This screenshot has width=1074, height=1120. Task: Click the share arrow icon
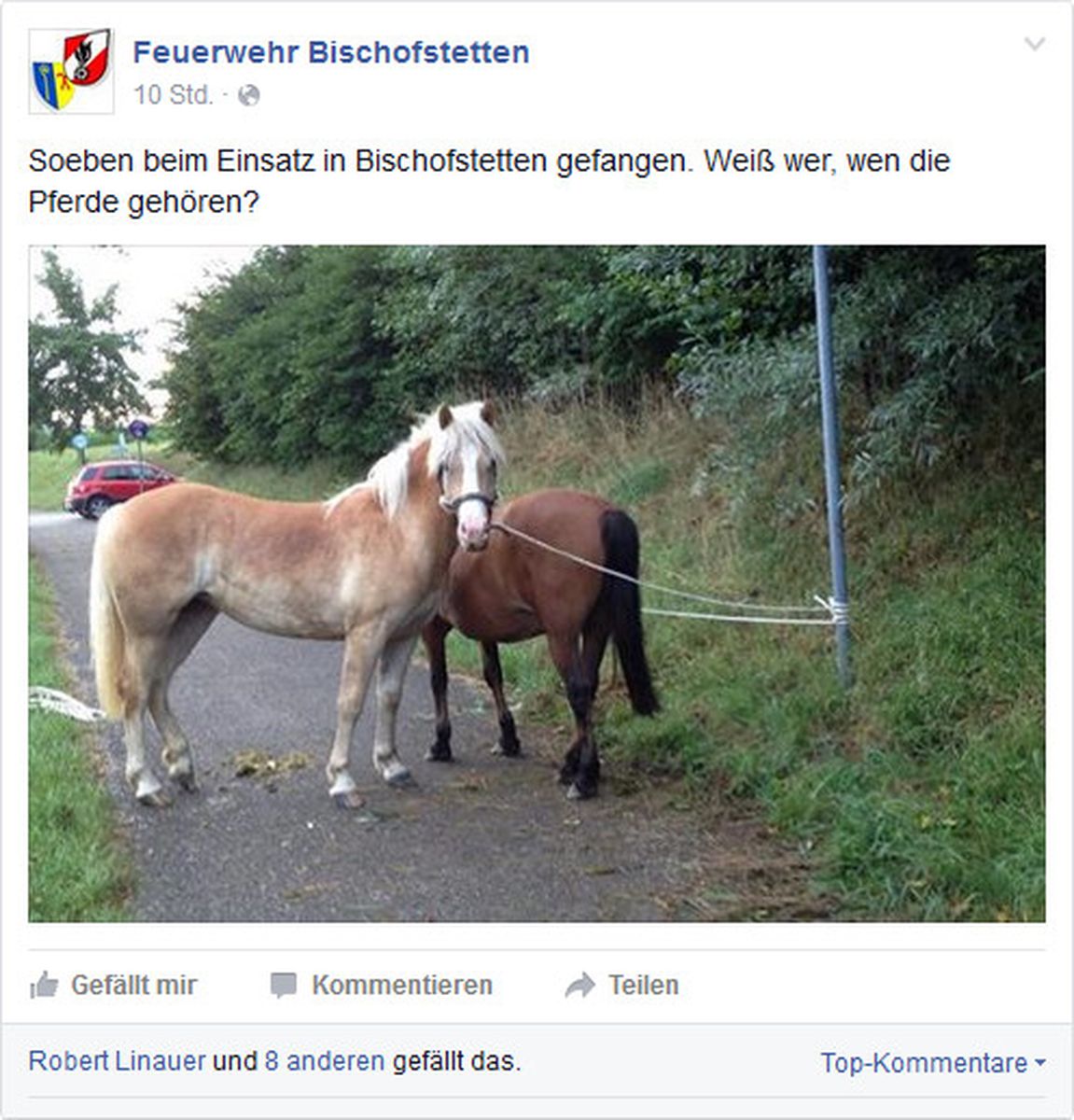click(579, 985)
